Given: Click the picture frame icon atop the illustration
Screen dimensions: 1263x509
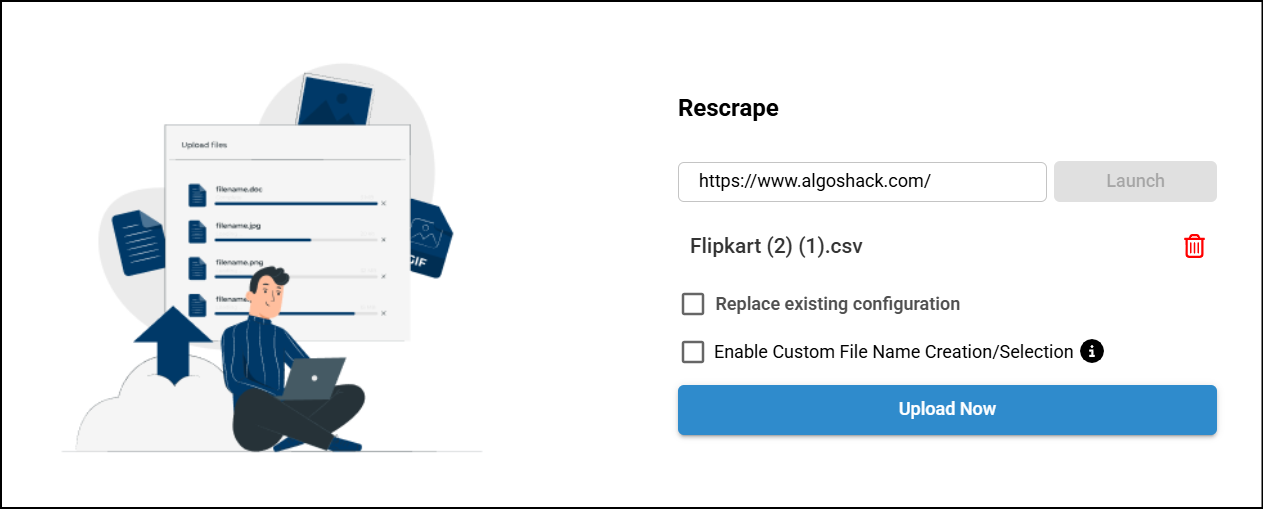Looking at the screenshot, I should point(334,100).
